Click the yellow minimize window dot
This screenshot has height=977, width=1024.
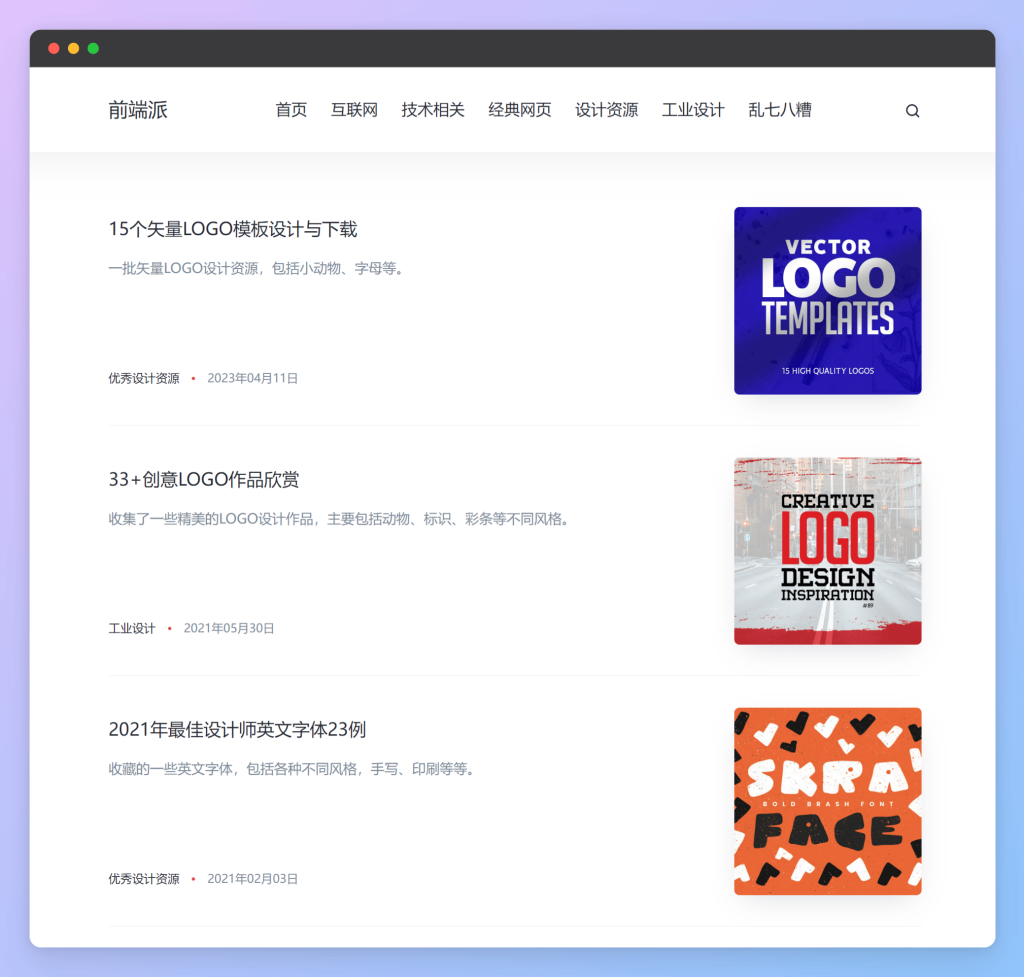pyautogui.click(x=73, y=48)
